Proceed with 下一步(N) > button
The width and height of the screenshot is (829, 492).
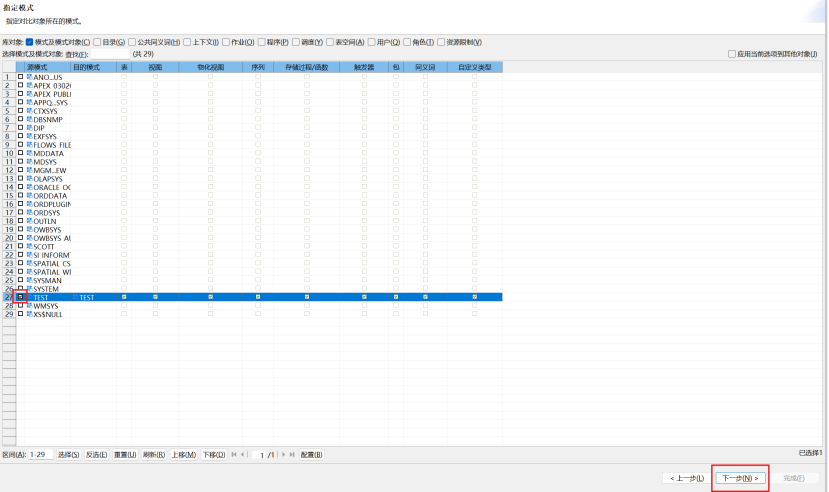coord(740,478)
